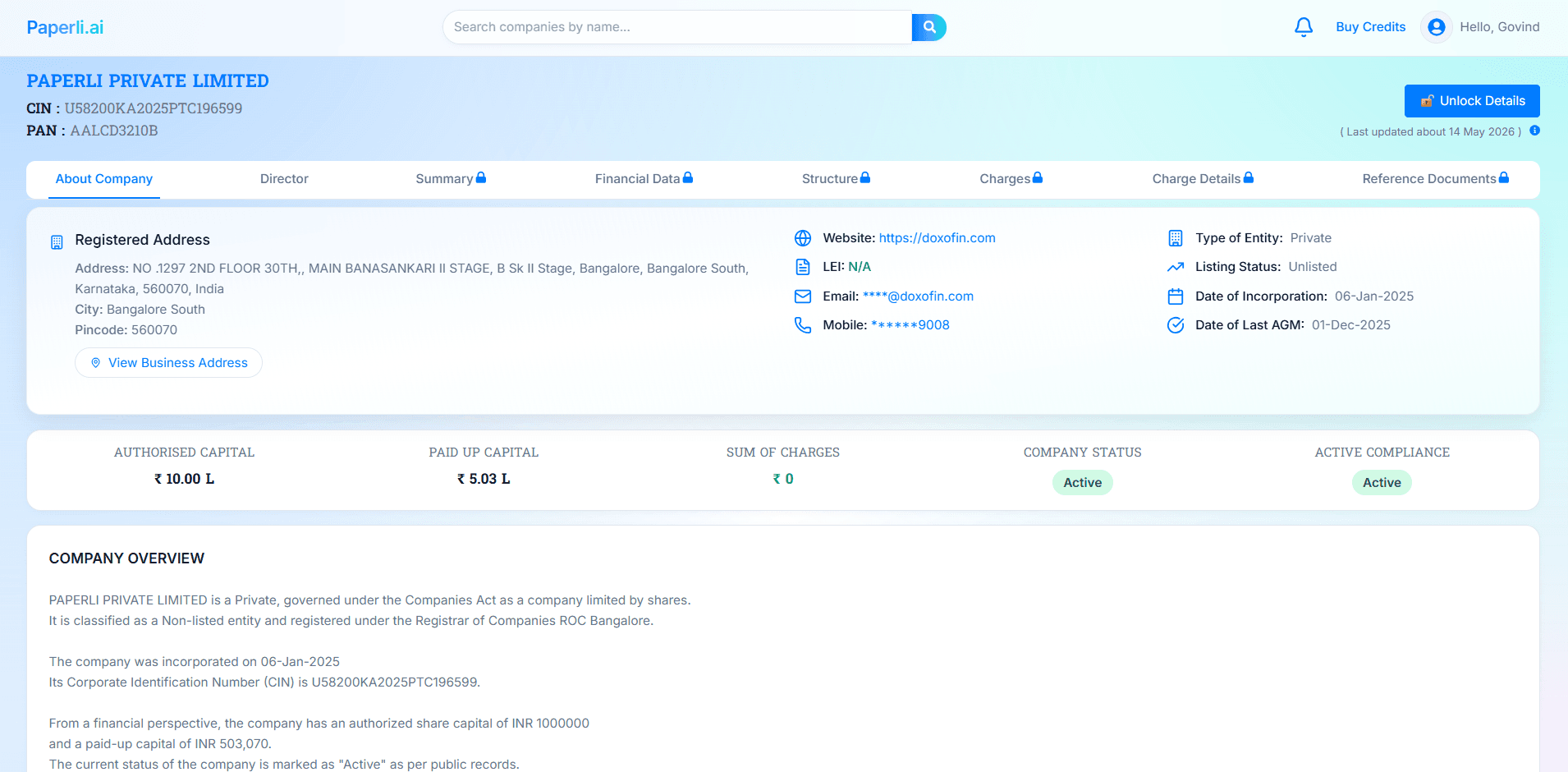Click View Business Address button
Image resolution: width=1568 pixels, height=772 pixels.
pos(168,363)
